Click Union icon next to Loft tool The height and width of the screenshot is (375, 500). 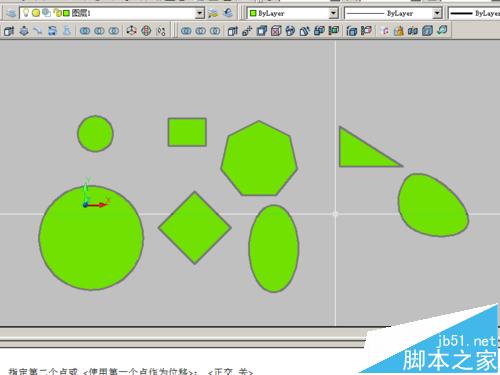[x=85, y=31]
